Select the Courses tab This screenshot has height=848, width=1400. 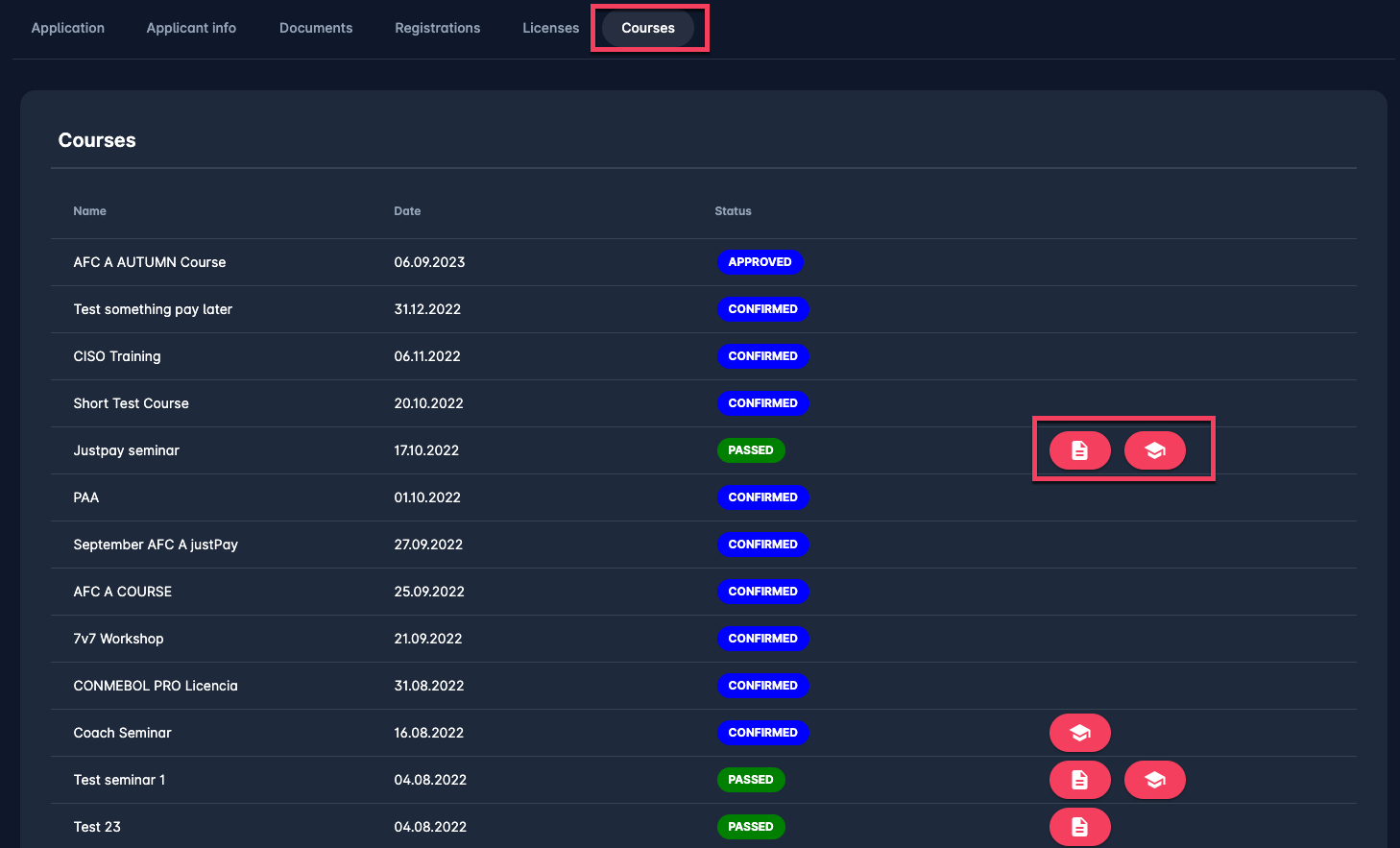pyautogui.click(x=648, y=28)
